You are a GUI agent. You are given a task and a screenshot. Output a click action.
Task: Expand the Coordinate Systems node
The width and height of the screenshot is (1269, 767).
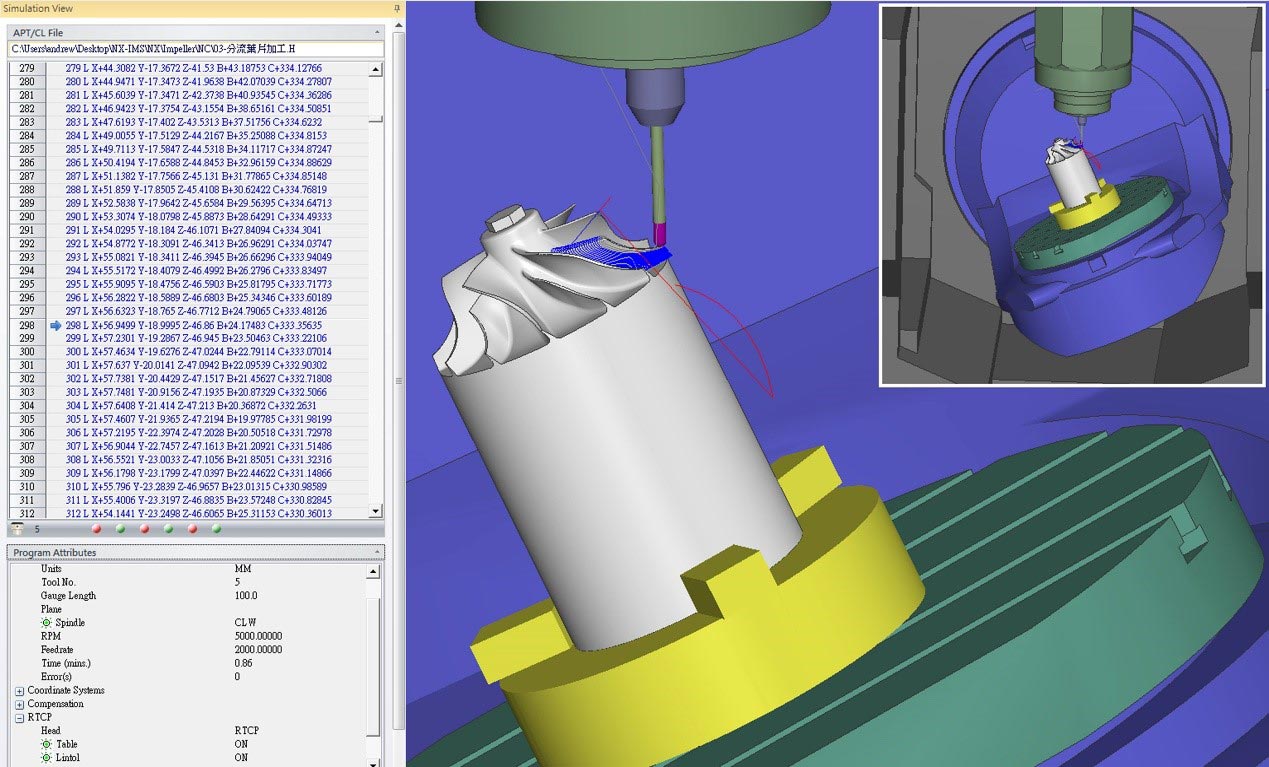pos(20,691)
